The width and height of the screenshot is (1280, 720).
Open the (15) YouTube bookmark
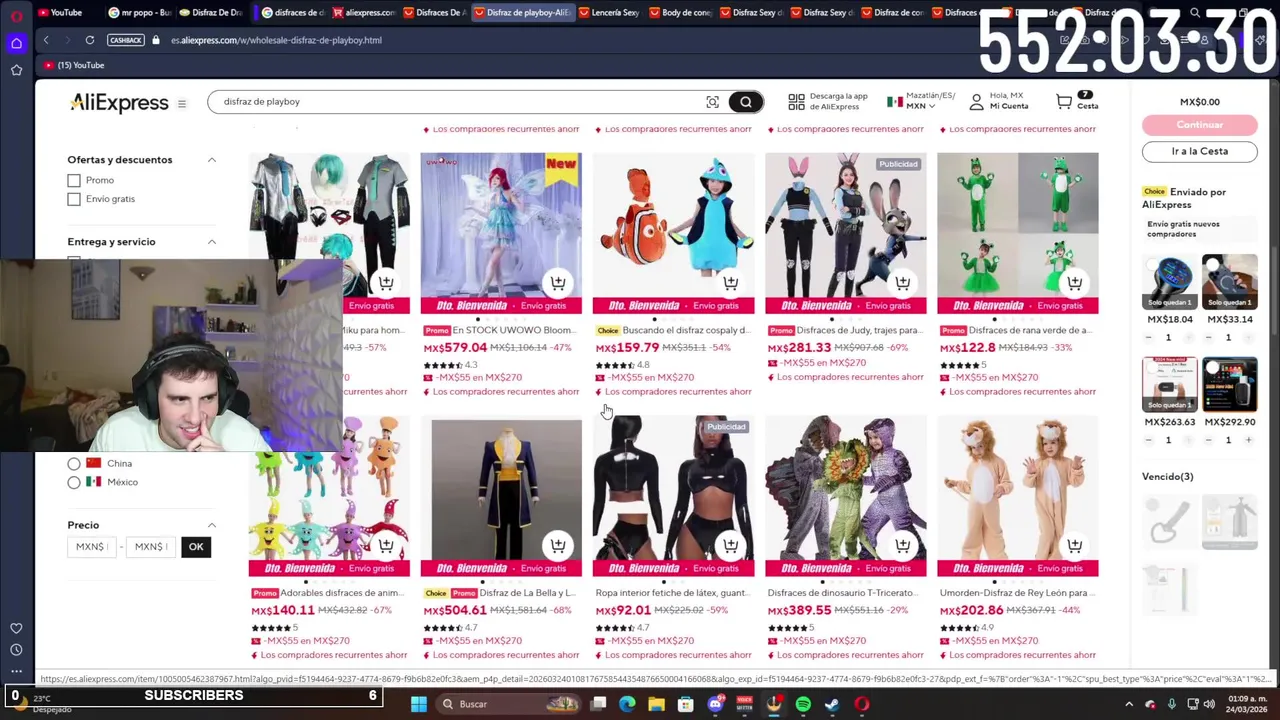pos(74,65)
